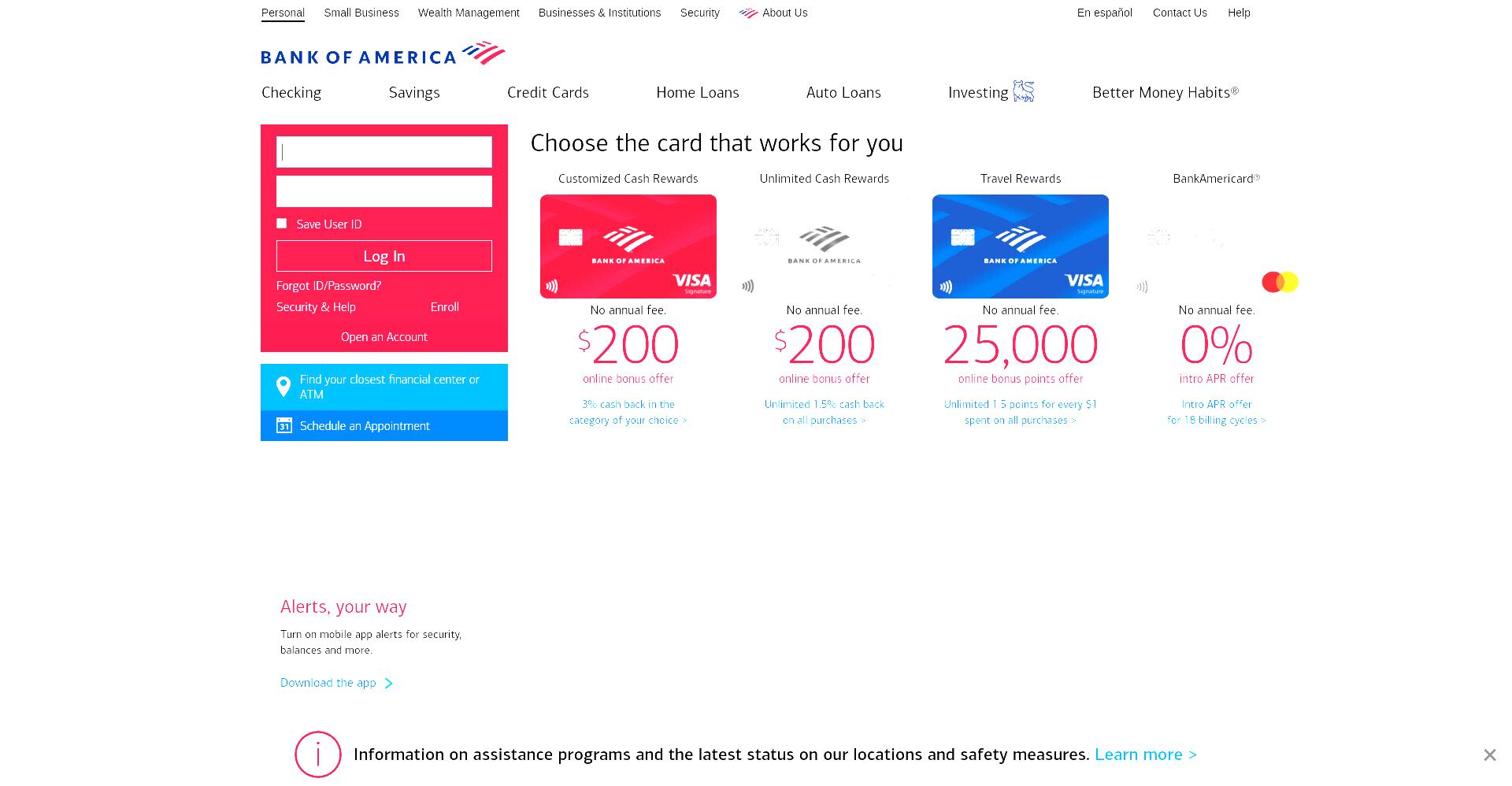Click the flag icon beside About Us
This screenshot has width=1512, height=786.
click(x=748, y=13)
